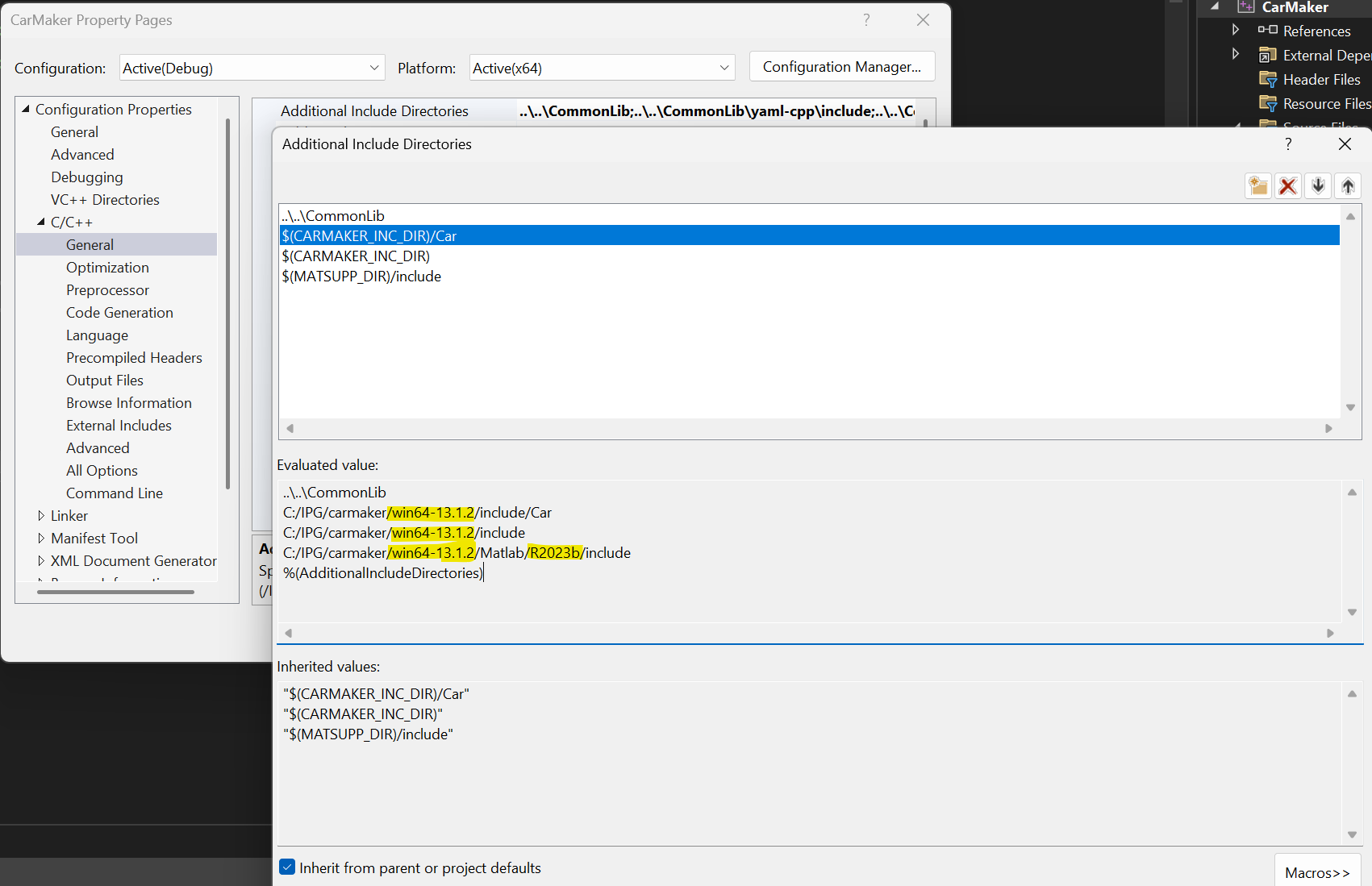Open the Platform dropdown Active(x64)

[x=602, y=68]
